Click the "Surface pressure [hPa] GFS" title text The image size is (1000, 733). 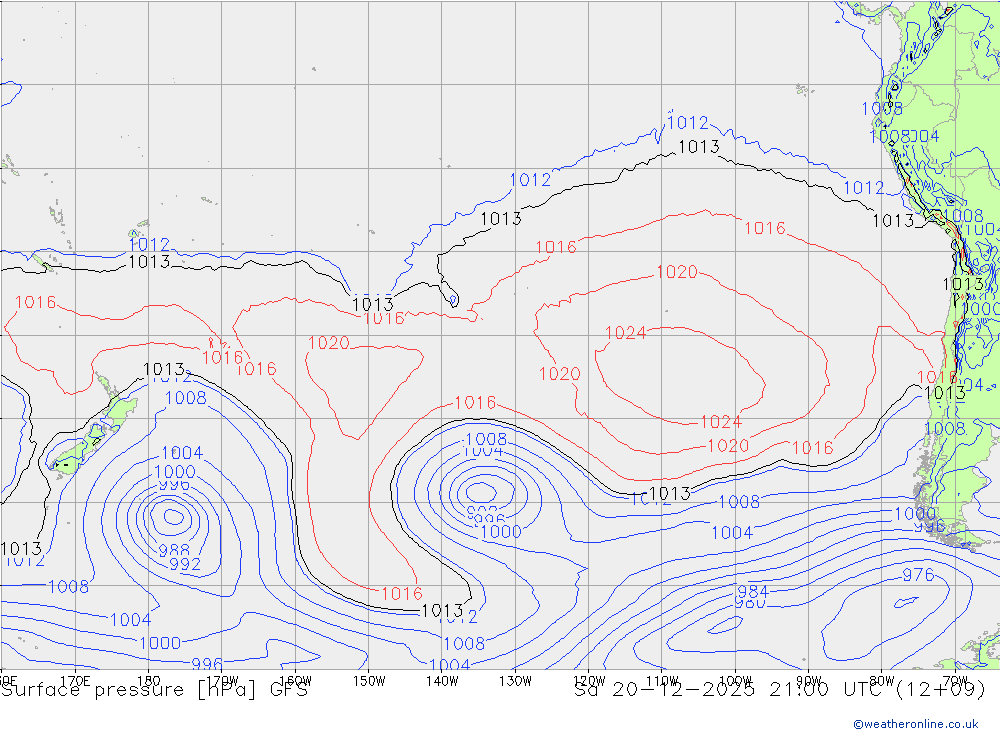click(154, 690)
